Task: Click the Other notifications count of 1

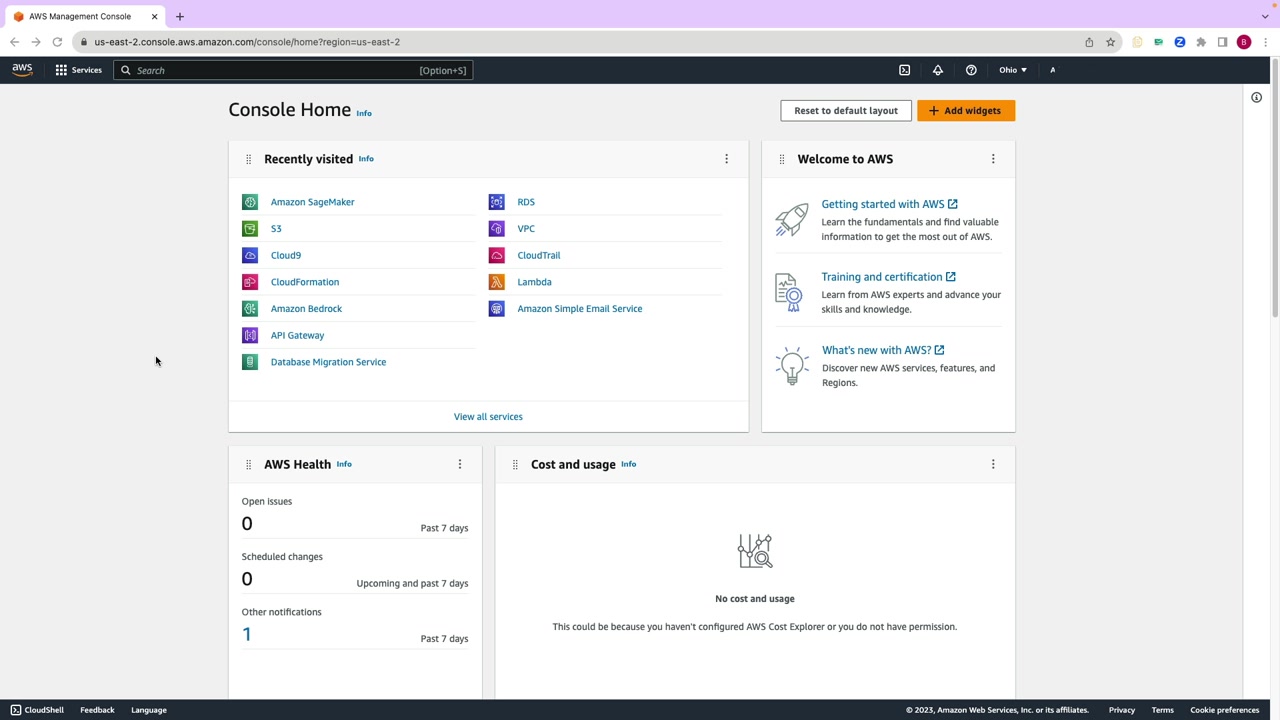Action: 247,634
